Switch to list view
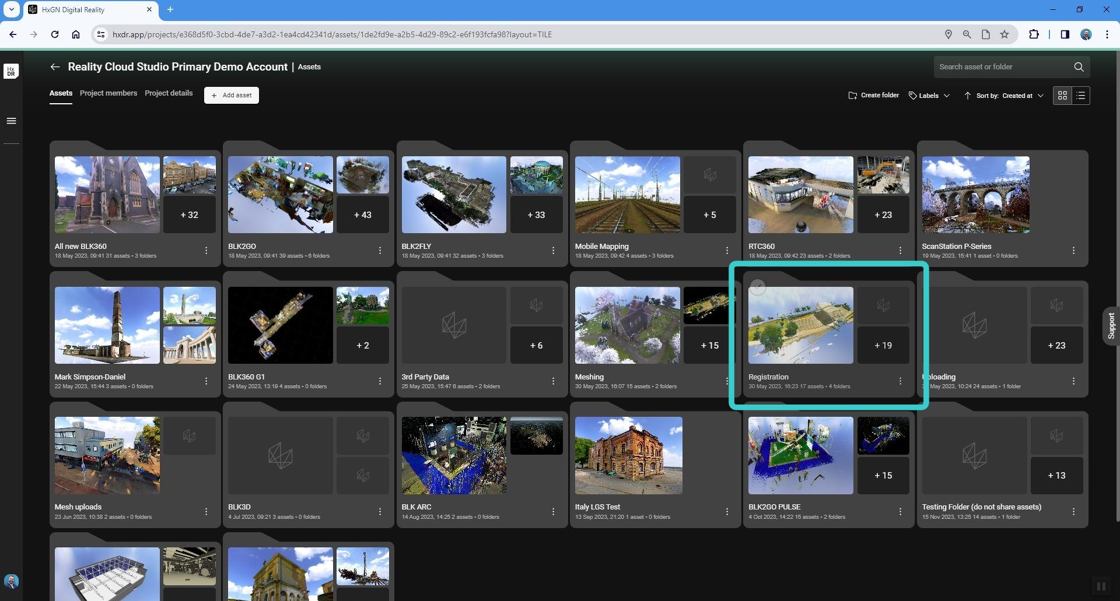The width and height of the screenshot is (1120, 601). pos(1081,95)
